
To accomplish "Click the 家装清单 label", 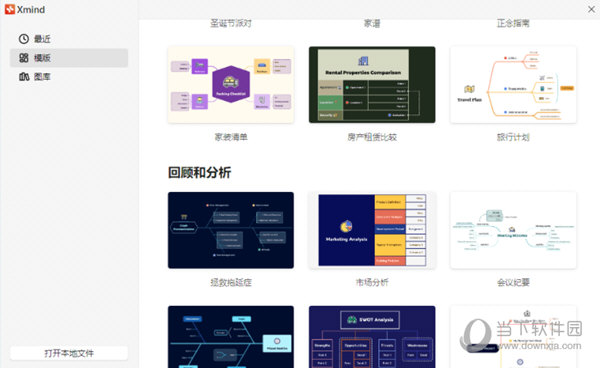I will tap(231, 137).
